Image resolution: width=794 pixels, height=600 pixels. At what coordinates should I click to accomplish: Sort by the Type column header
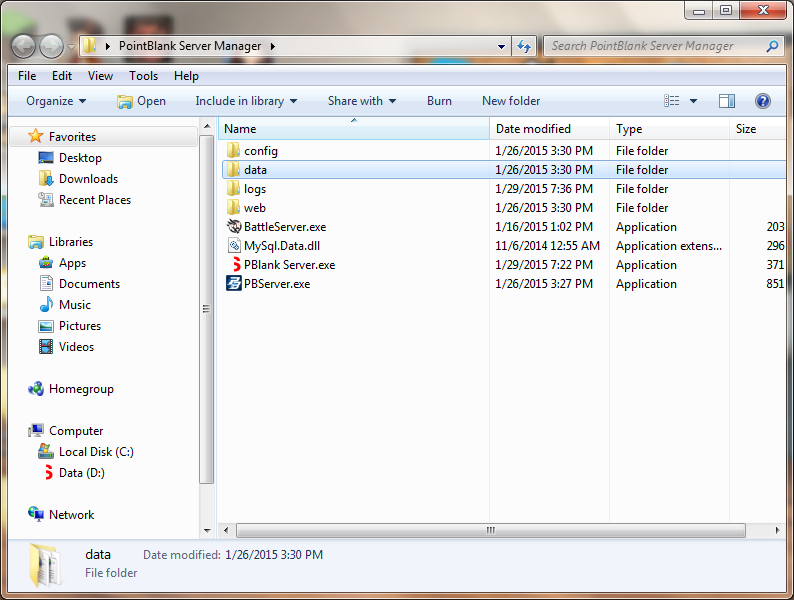[669, 129]
